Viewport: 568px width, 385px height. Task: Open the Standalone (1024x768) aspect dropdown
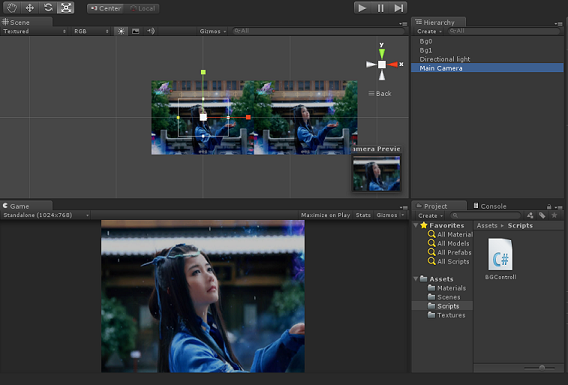45,215
